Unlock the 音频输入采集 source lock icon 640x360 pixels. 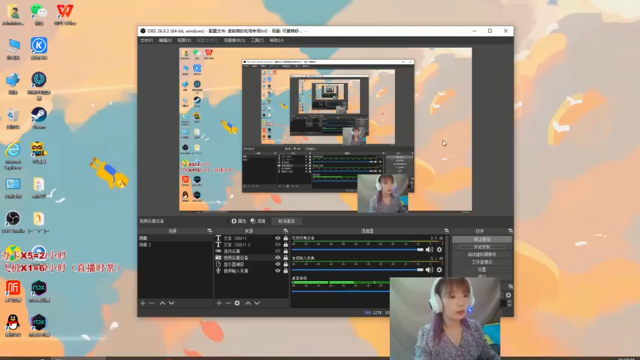286,271
